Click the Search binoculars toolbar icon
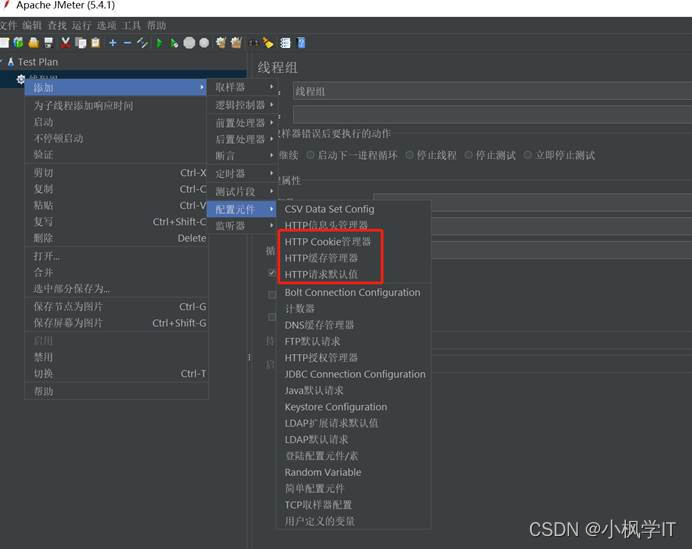Screen dimensions: 692x549 pyautogui.click(x=254, y=43)
